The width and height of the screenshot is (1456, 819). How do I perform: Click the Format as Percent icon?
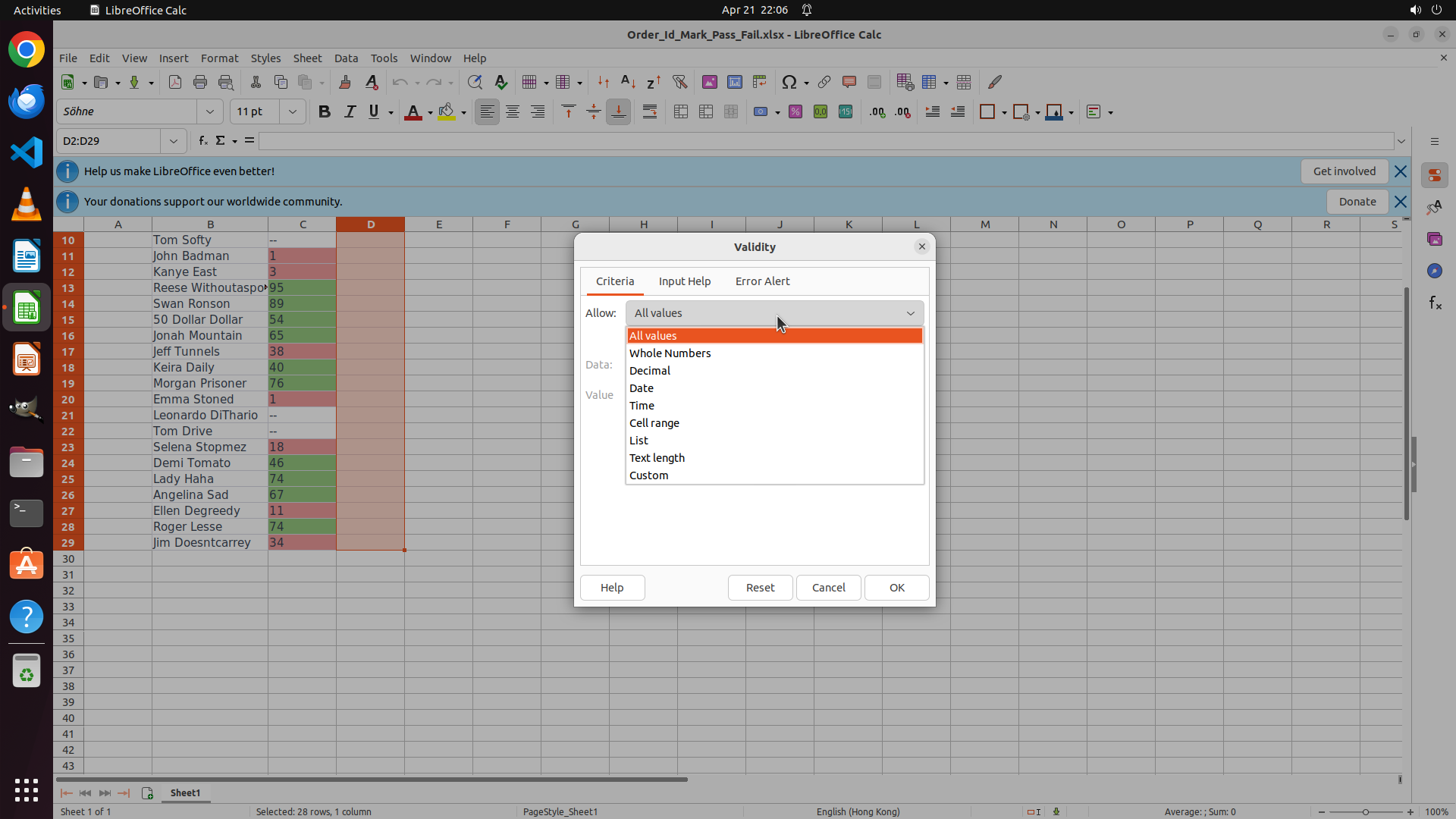(x=795, y=112)
